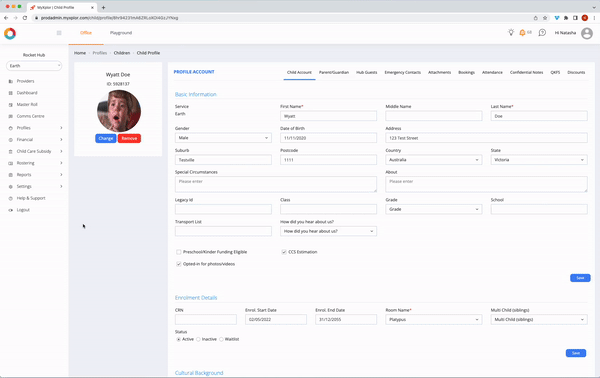Open the Attendance tab
600x378 pixels.
click(x=492, y=72)
